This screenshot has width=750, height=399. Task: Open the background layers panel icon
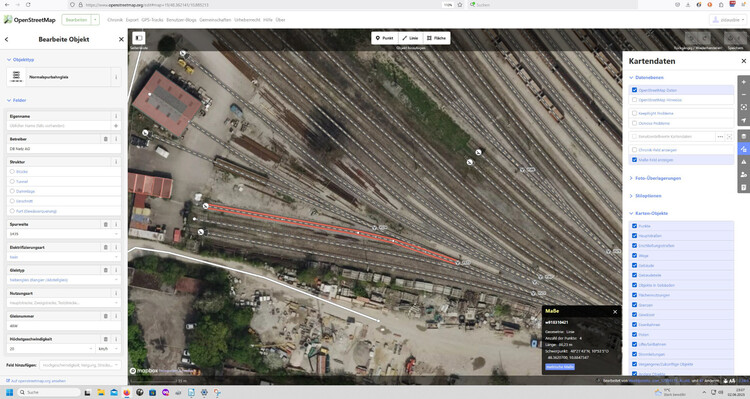coord(743,137)
